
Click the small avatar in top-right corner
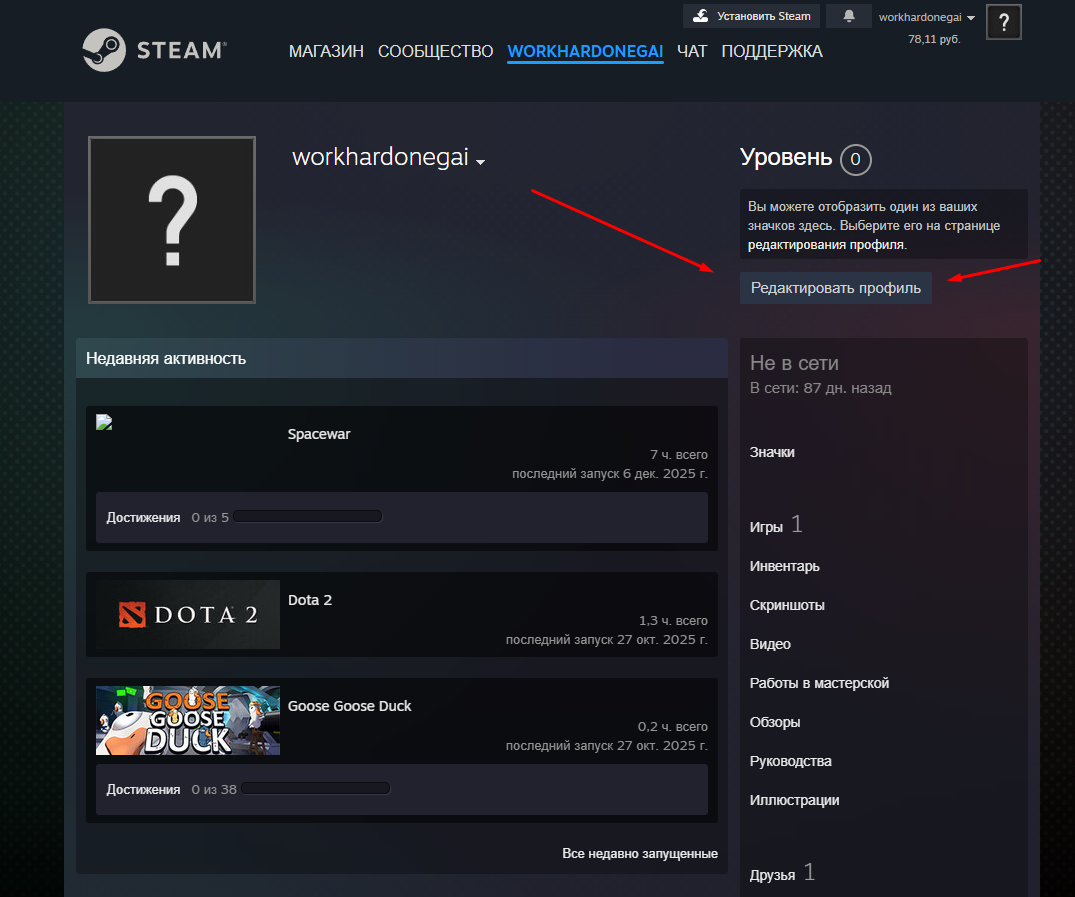(x=1003, y=21)
